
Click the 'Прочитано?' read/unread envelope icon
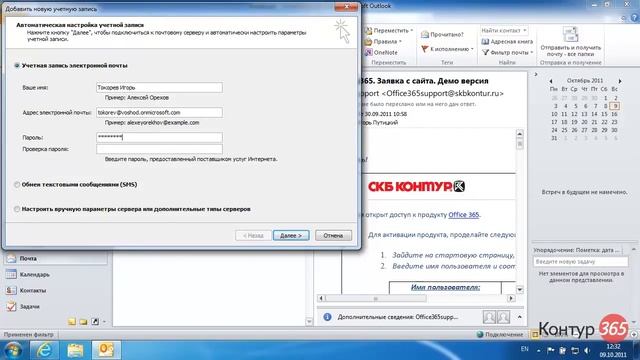pyautogui.click(x=425, y=35)
